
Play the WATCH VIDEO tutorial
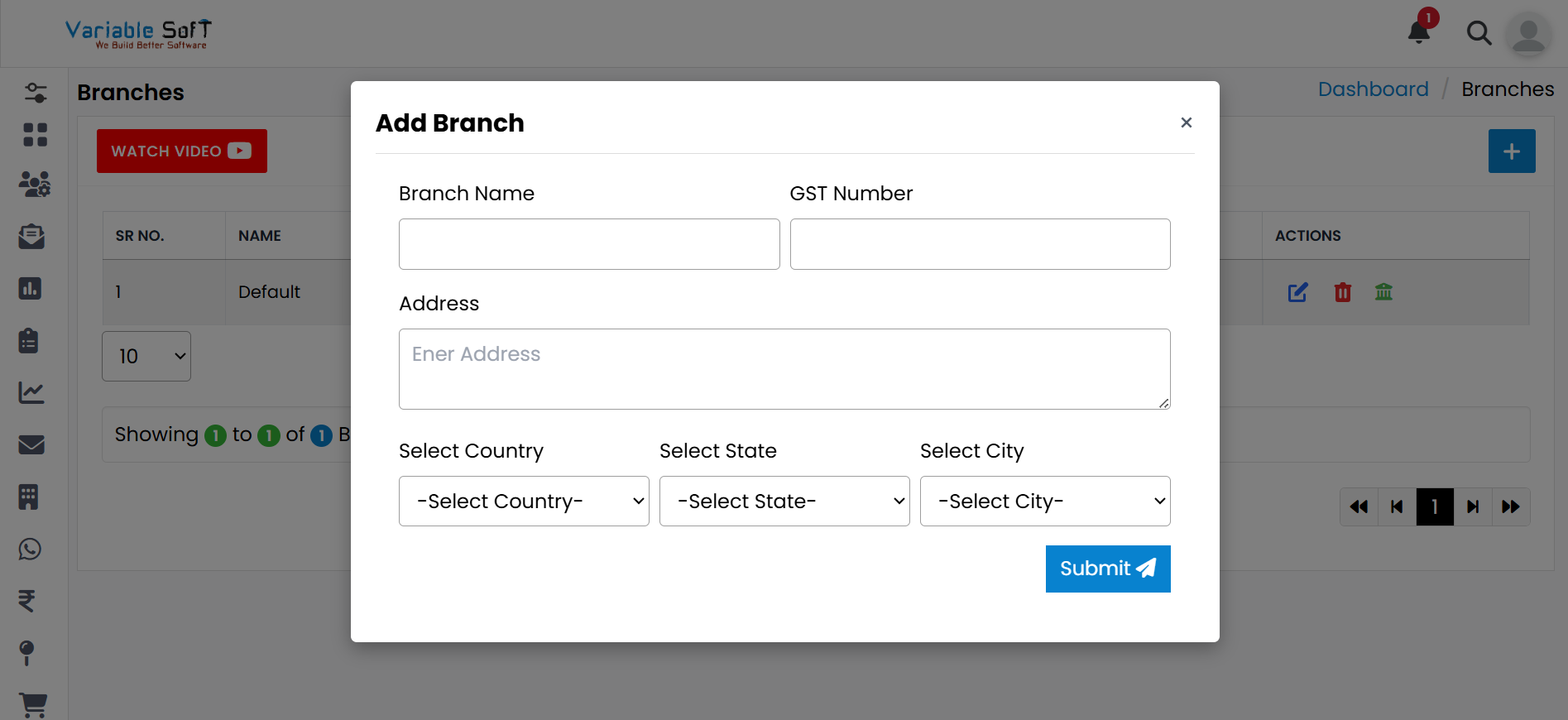tap(181, 151)
